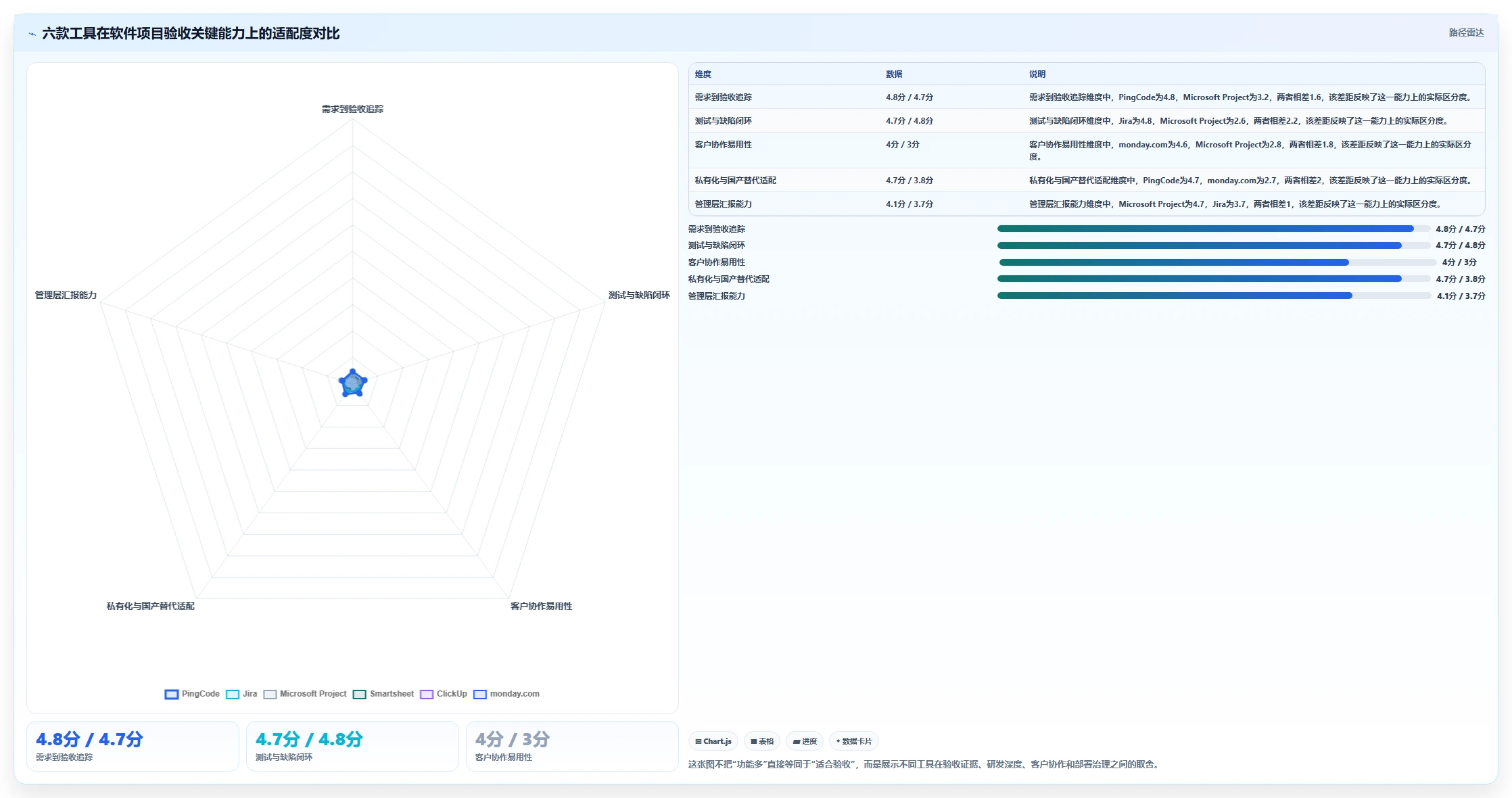This screenshot has width=1512, height=798.
Task: Click the radar axis label 私有化与国产替代适配
Action: (150, 606)
